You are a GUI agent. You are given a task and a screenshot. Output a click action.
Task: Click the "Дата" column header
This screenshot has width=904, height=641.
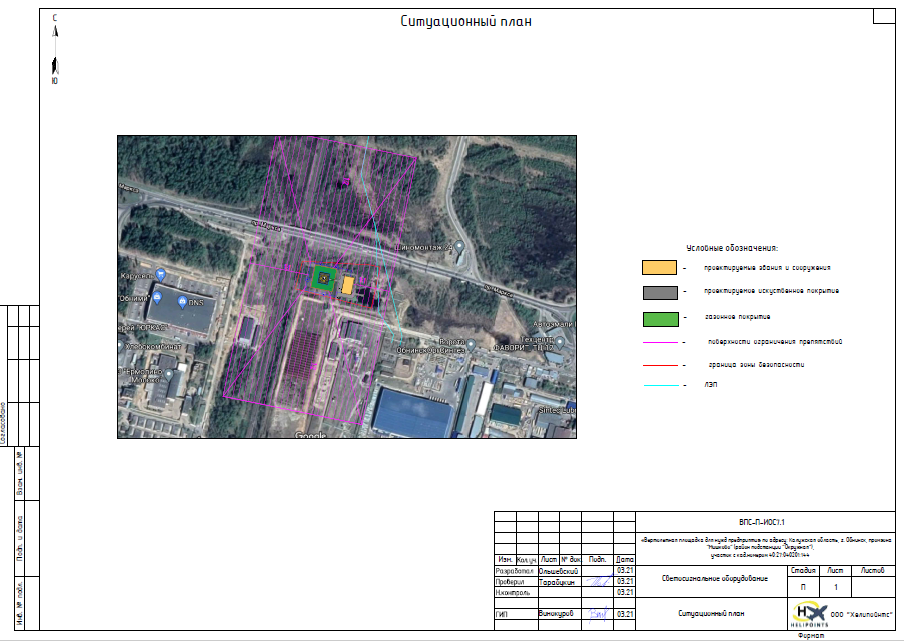tap(624, 560)
